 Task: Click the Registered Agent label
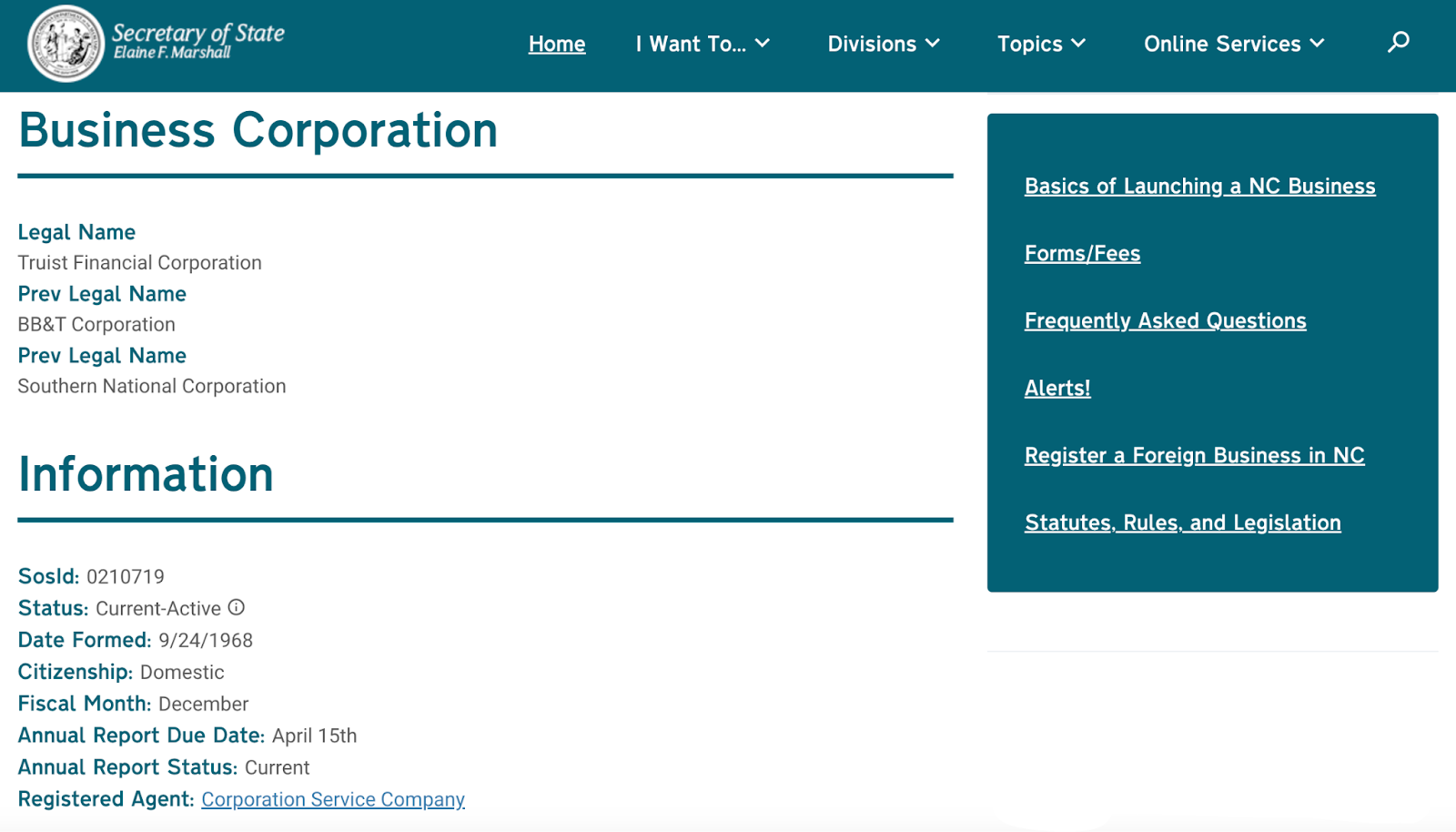(x=106, y=799)
